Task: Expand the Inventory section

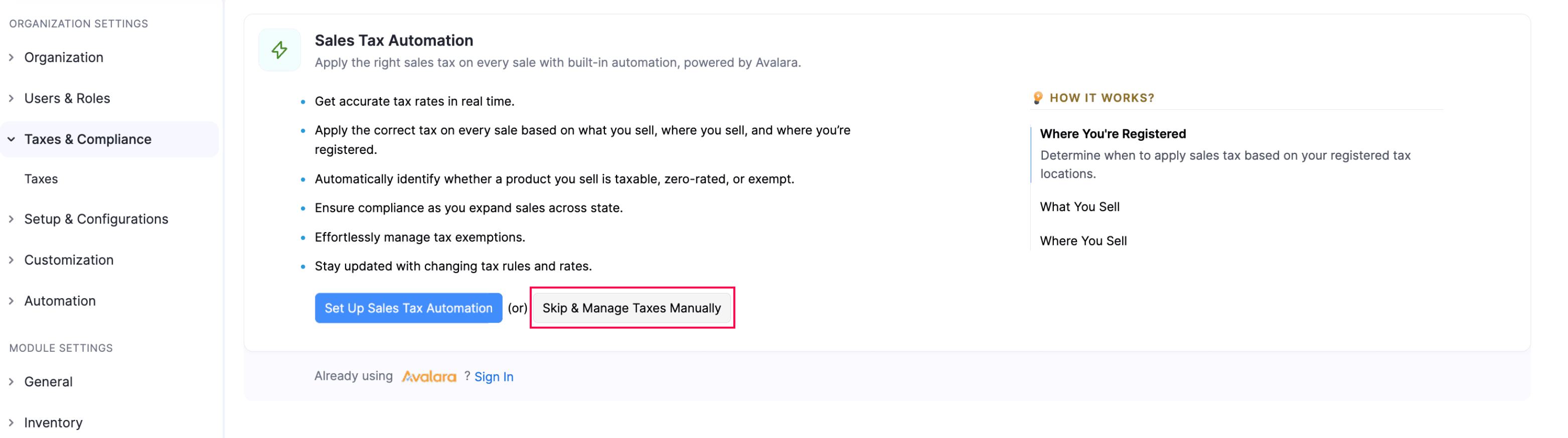Action: (53, 422)
